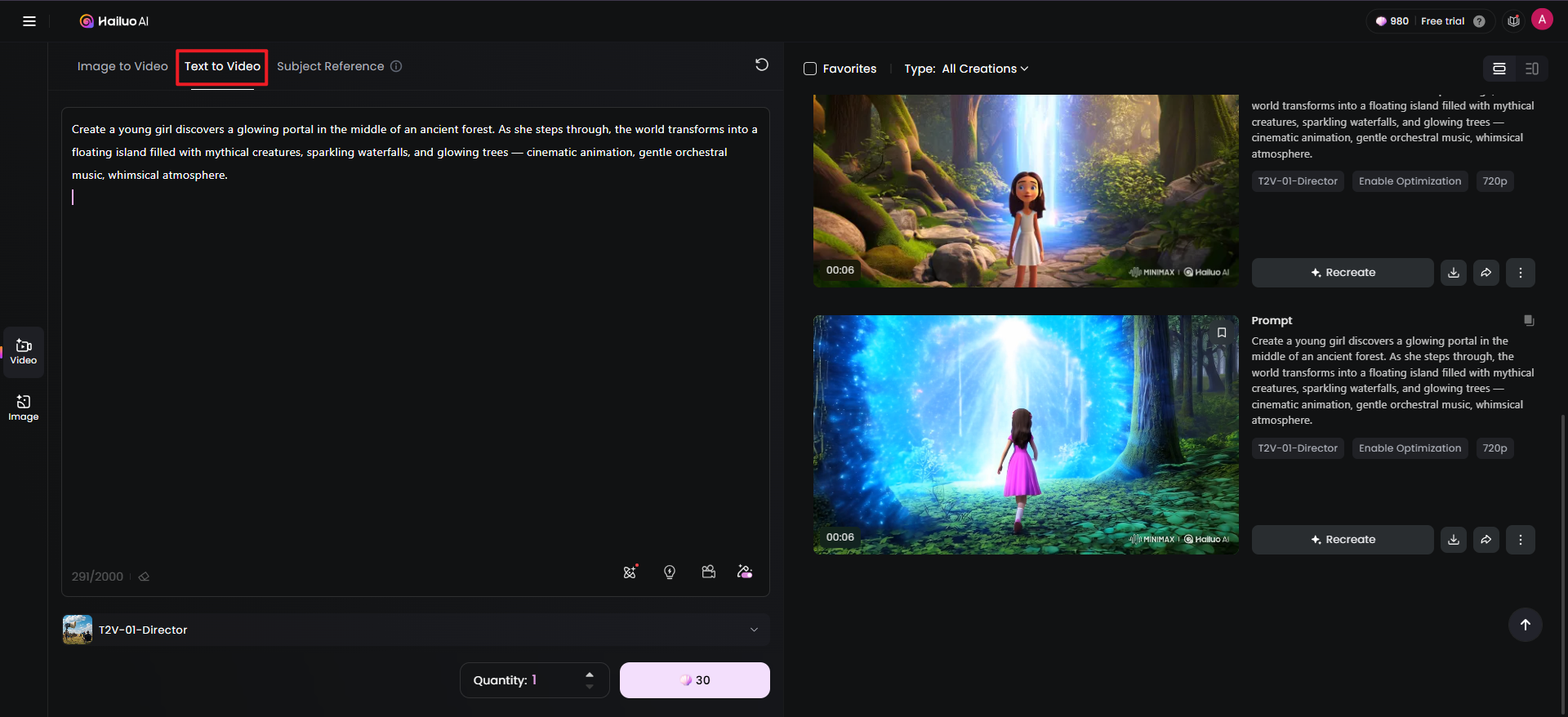Click the lightbulb inspiration icon
The image size is (1568, 717).
point(670,572)
